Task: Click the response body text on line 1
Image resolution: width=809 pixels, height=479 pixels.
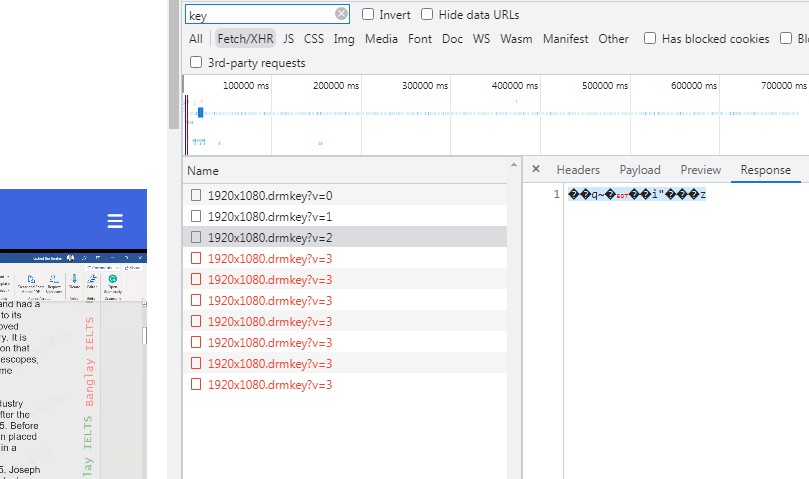Action: click(x=637, y=194)
